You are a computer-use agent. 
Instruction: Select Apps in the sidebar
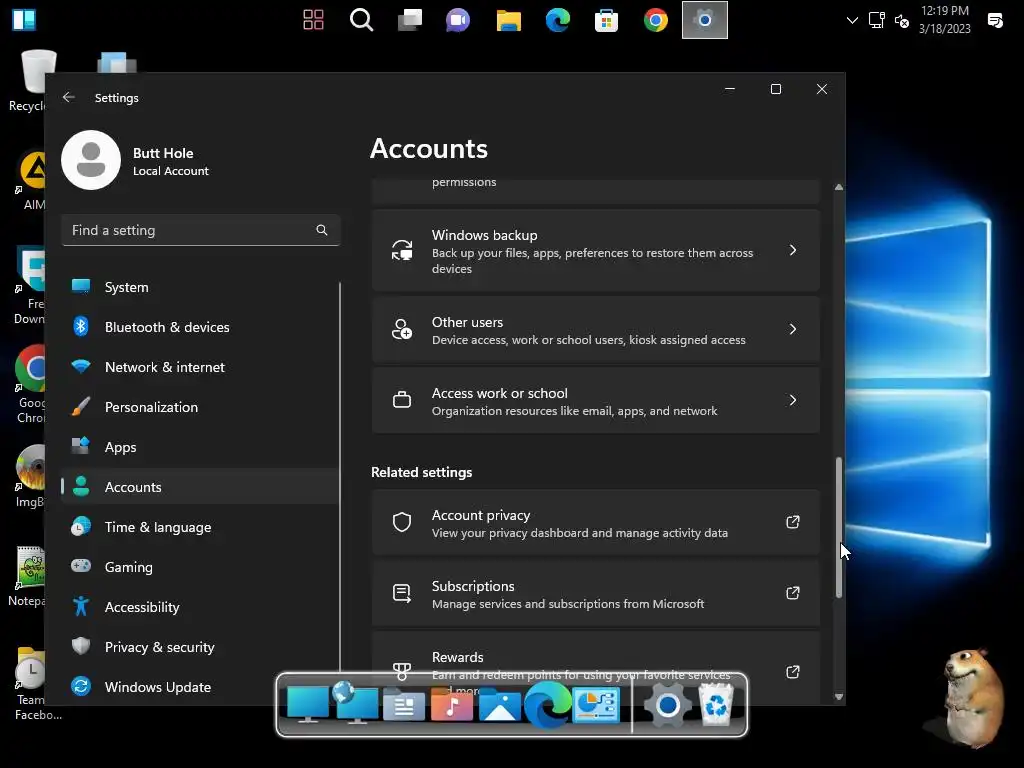point(199,447)
